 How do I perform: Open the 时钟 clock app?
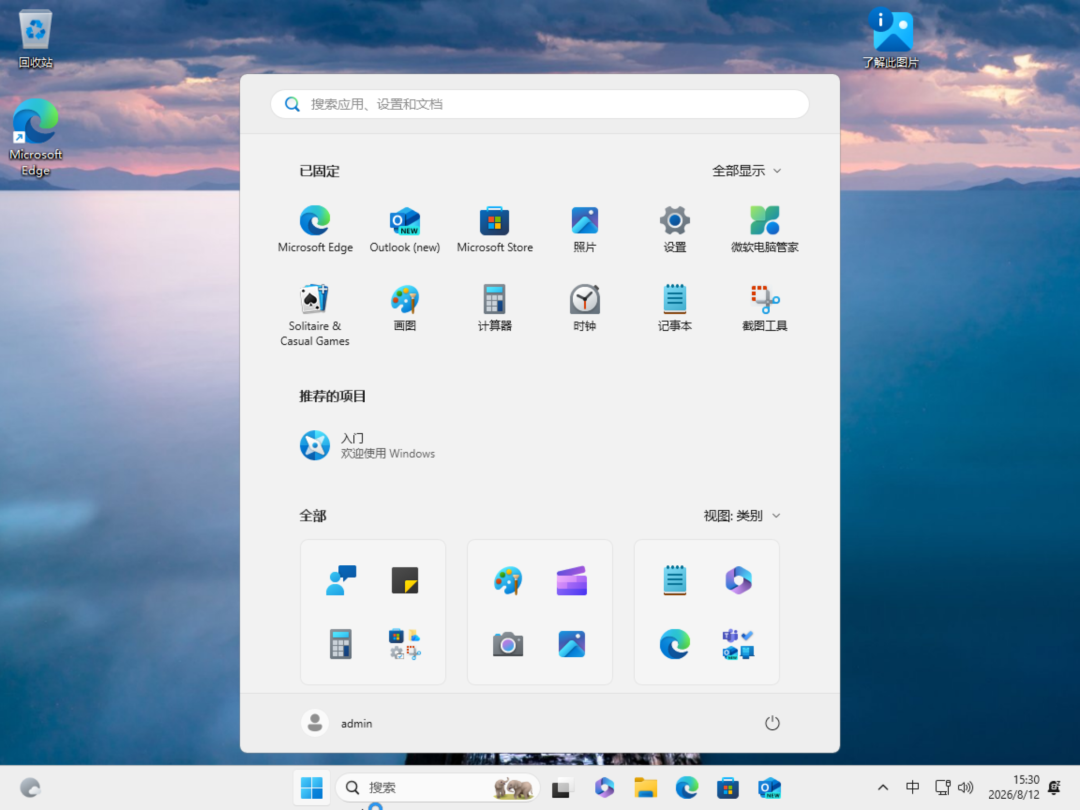click(x=584, y=309)
